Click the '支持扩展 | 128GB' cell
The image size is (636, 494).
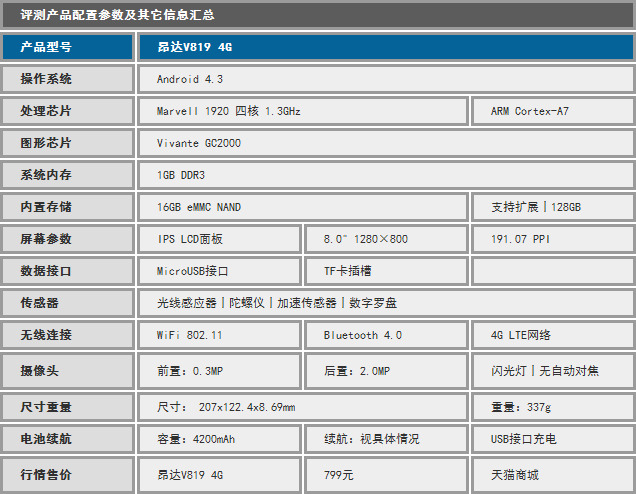click(553, 207)
